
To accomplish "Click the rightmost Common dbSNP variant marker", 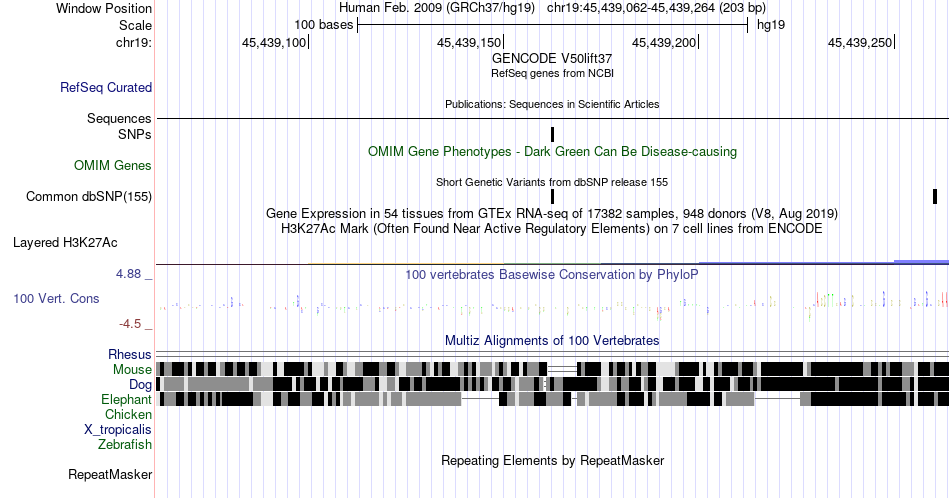I will click(x=935, y=196).
